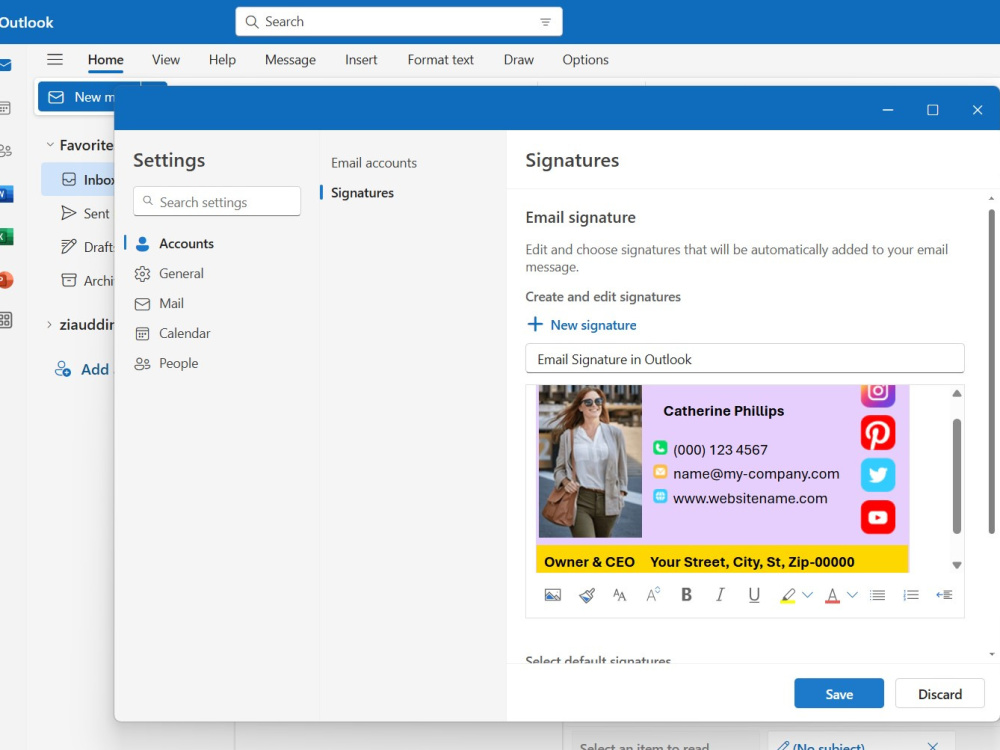This screenshot has height=750, width=1000.
Task: Toggle bold formatting in signature editor
Action: 686,594
